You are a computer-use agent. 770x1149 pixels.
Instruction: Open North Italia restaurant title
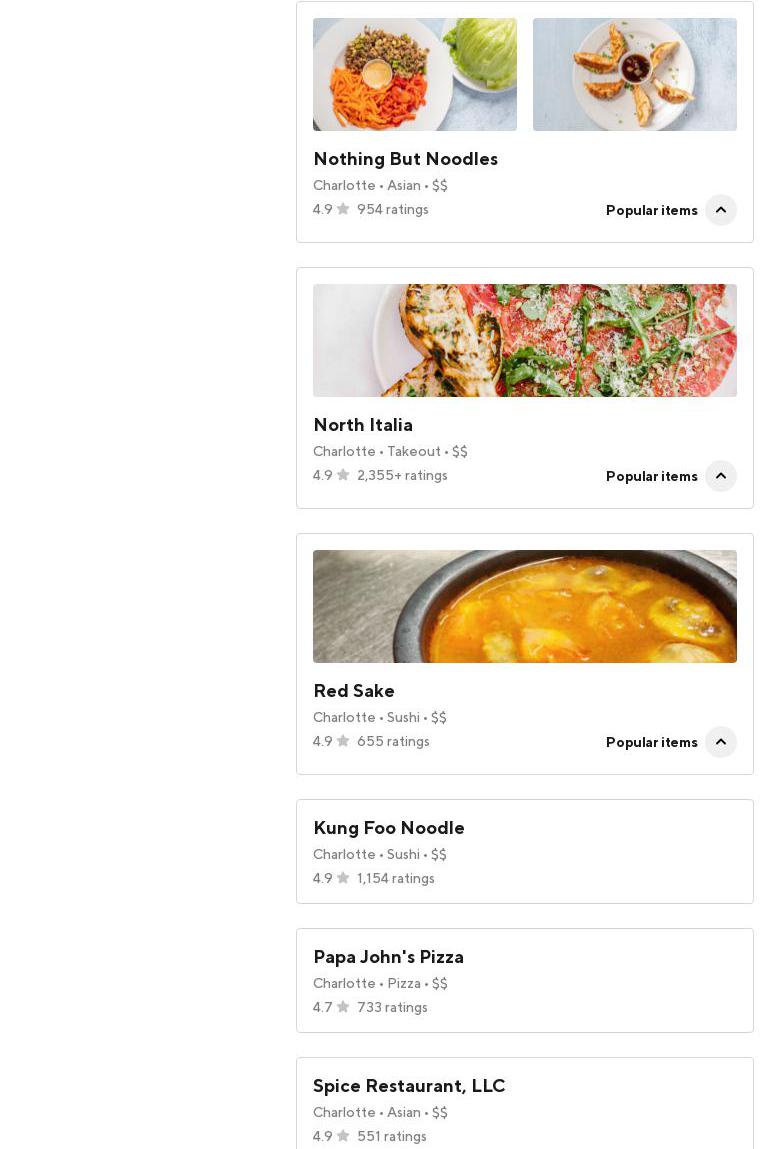point(362,425)
